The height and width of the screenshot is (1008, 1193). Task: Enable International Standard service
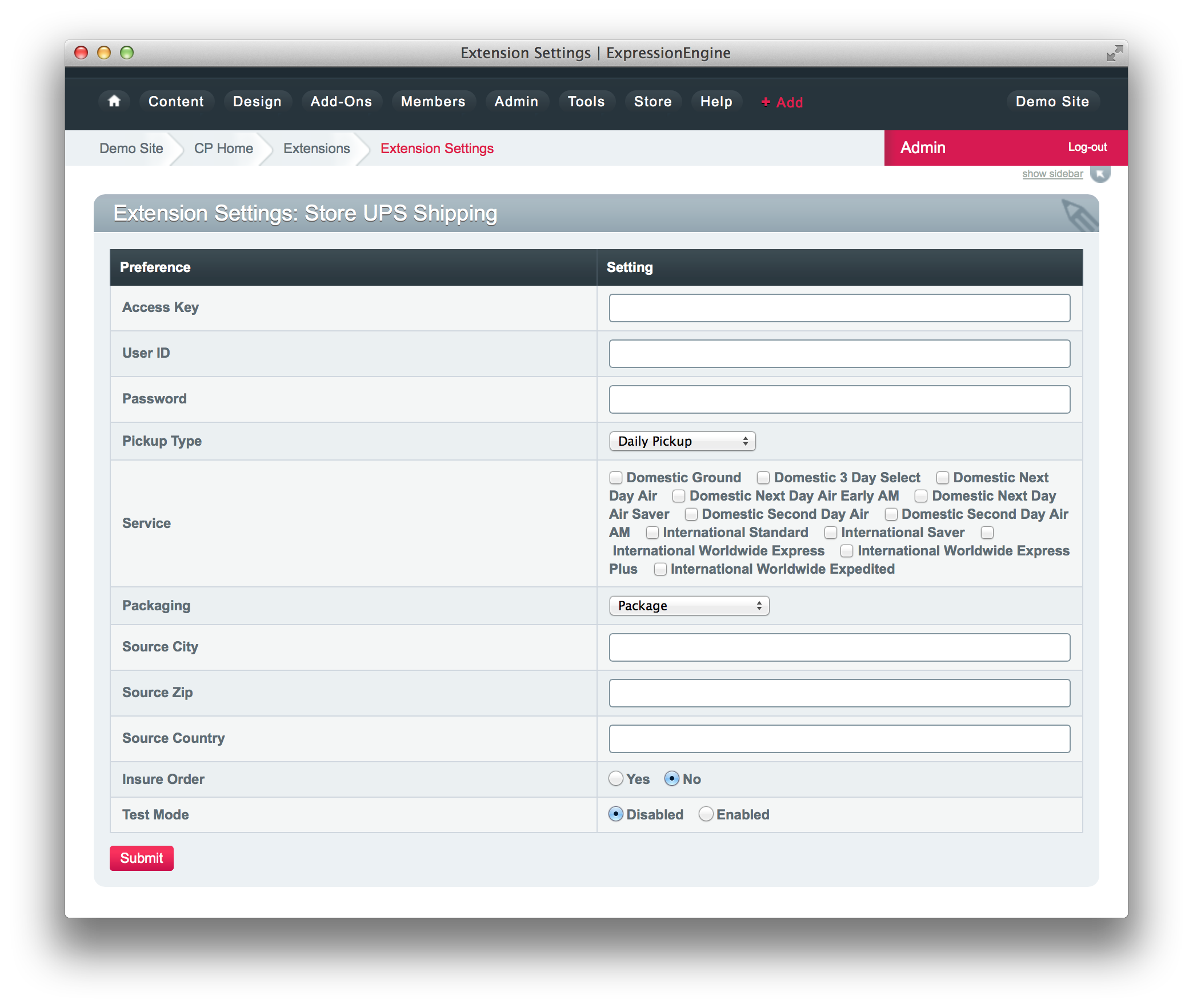click(652, 533)
